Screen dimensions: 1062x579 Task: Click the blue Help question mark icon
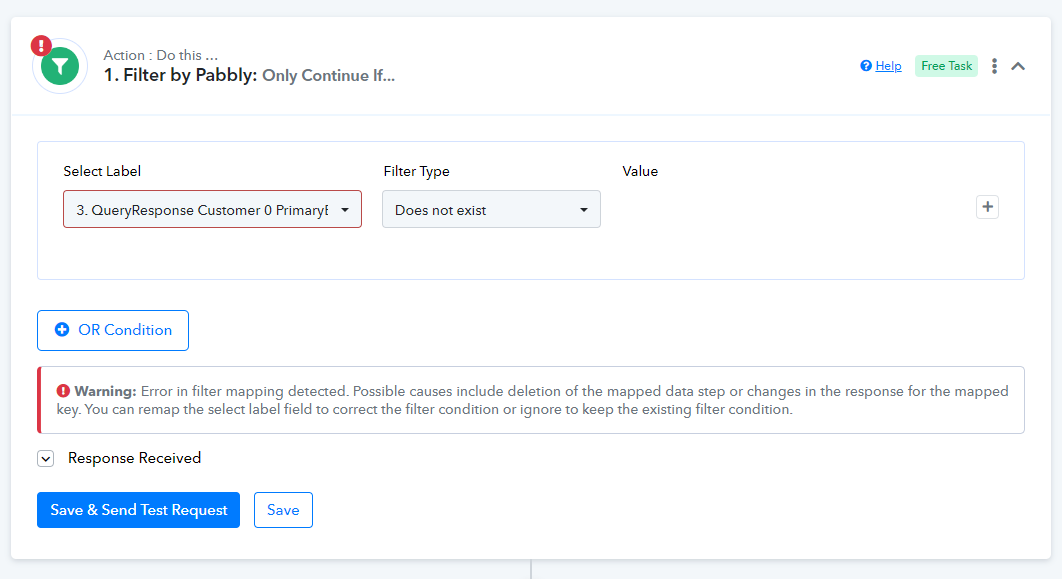pos(866,66)
